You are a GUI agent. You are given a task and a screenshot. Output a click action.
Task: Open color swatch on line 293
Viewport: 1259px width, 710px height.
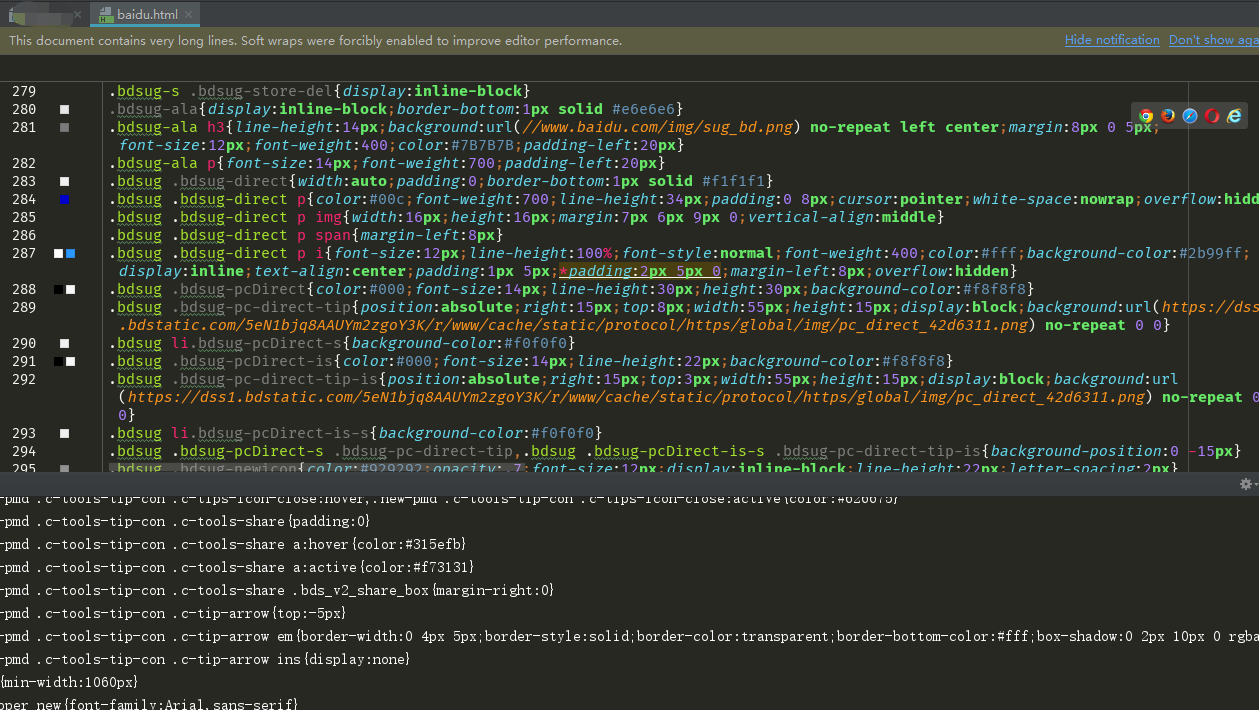point(65,433)
